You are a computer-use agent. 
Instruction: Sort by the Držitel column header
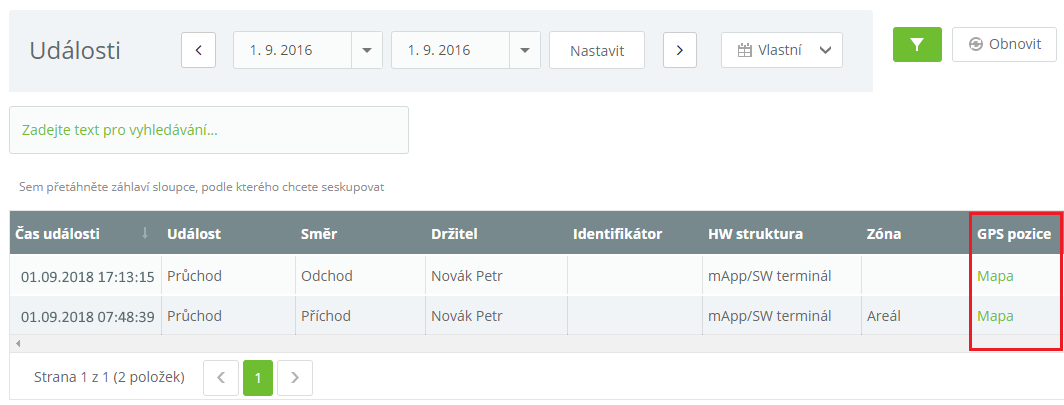tap(456, 234)
